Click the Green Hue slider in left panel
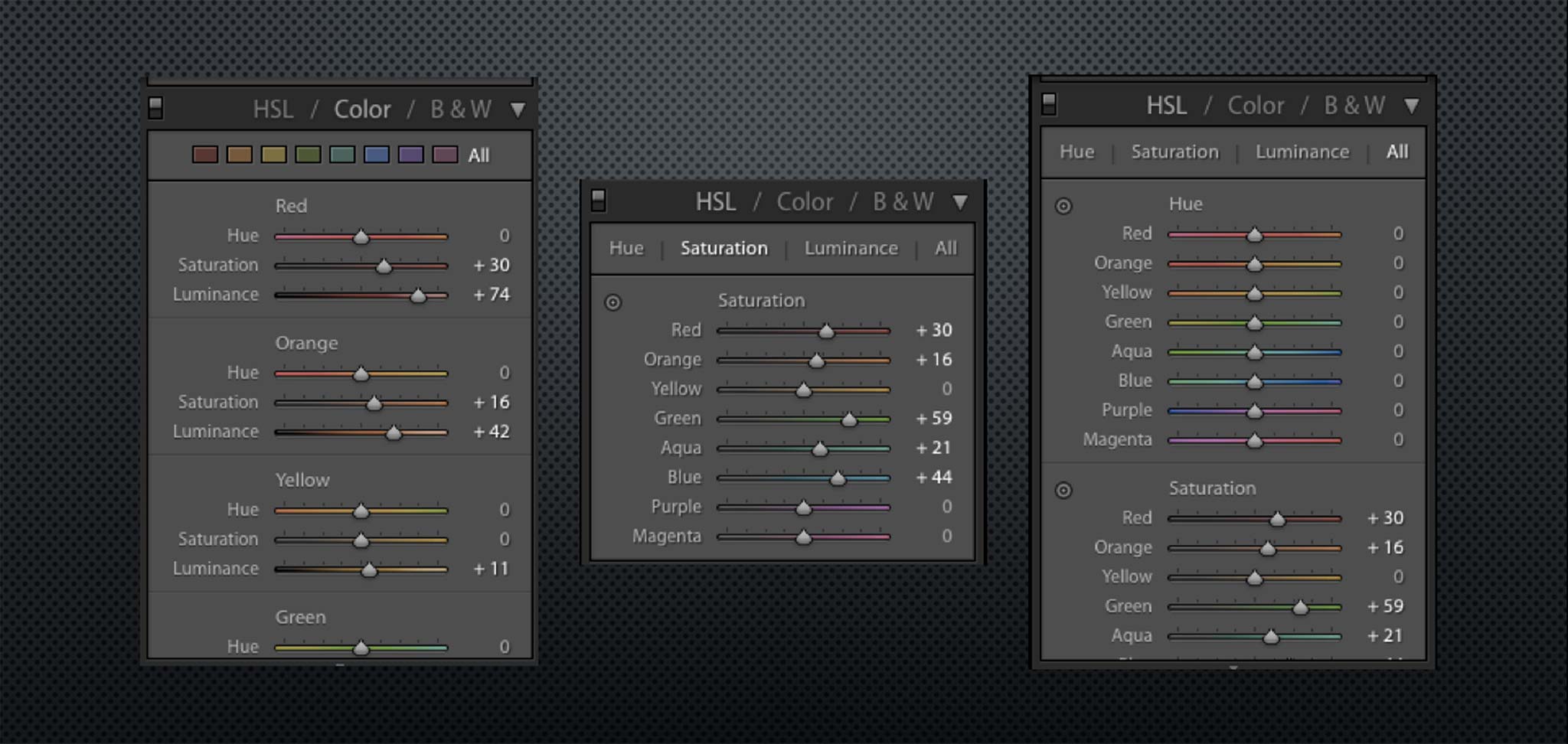Screen dimensions: 1568x744 pyautogui.click(x=361, y=648)
